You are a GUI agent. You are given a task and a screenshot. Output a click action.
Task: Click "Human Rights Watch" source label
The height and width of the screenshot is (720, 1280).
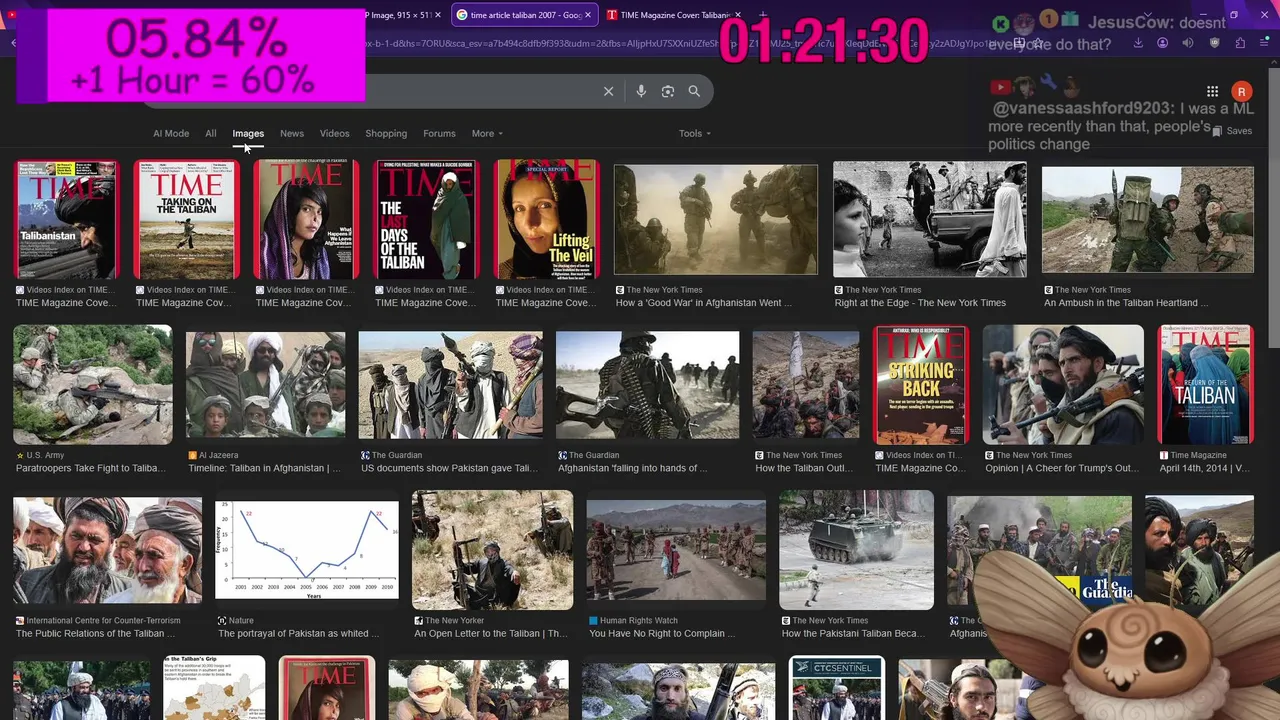pyautogui.click(x=639, y=620)
